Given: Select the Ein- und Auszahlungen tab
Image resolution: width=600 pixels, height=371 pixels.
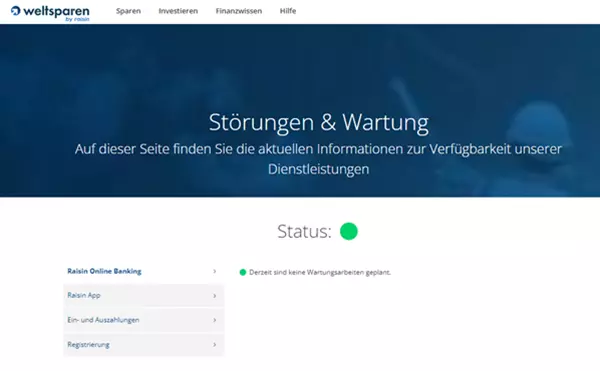Looking at the screenshot, I should 143,320.
